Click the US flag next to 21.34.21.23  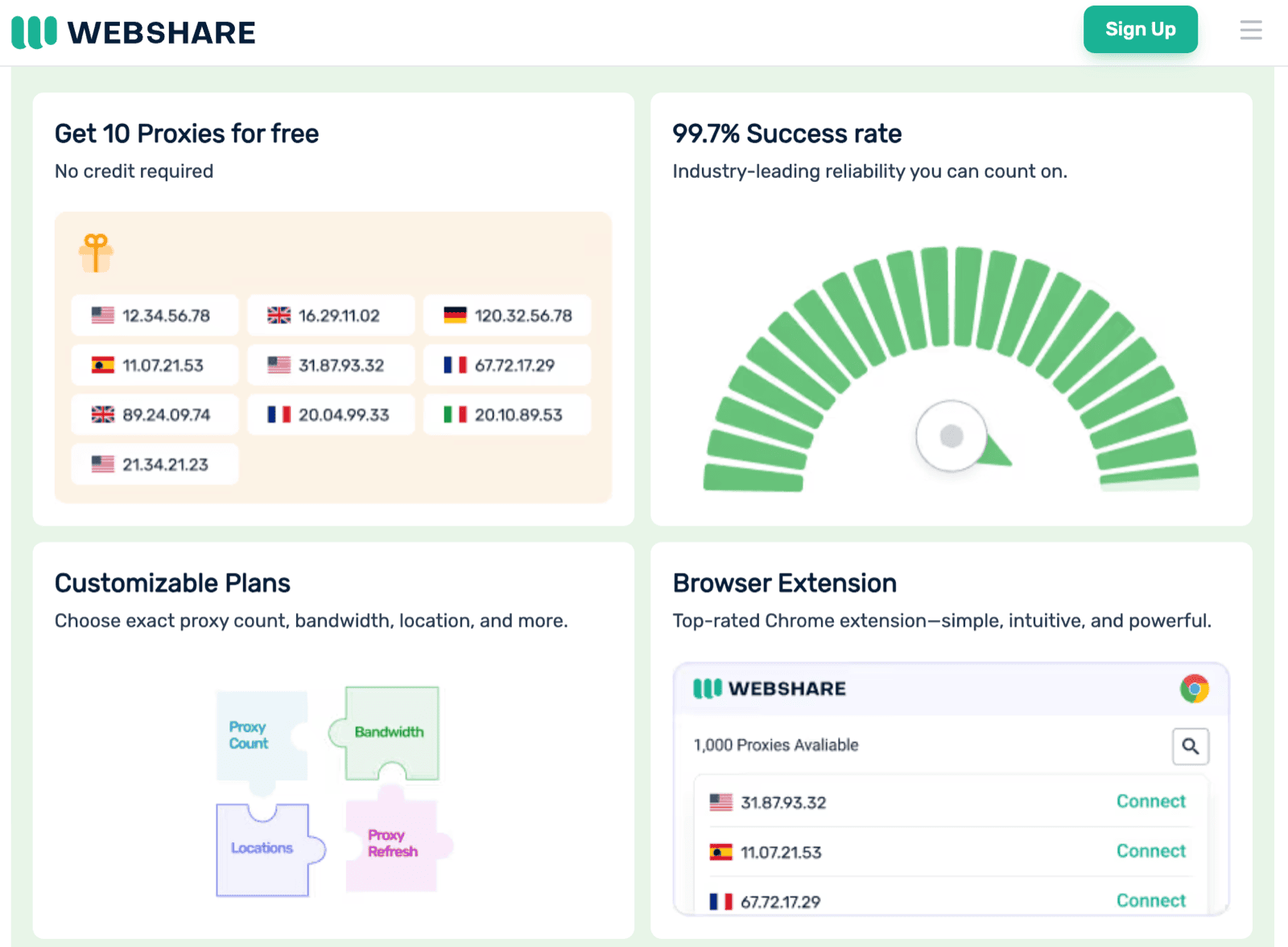click(103, 464)
